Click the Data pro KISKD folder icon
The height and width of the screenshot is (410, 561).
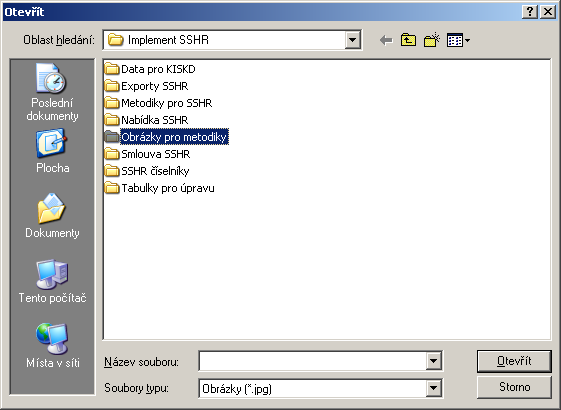[112, 69]
